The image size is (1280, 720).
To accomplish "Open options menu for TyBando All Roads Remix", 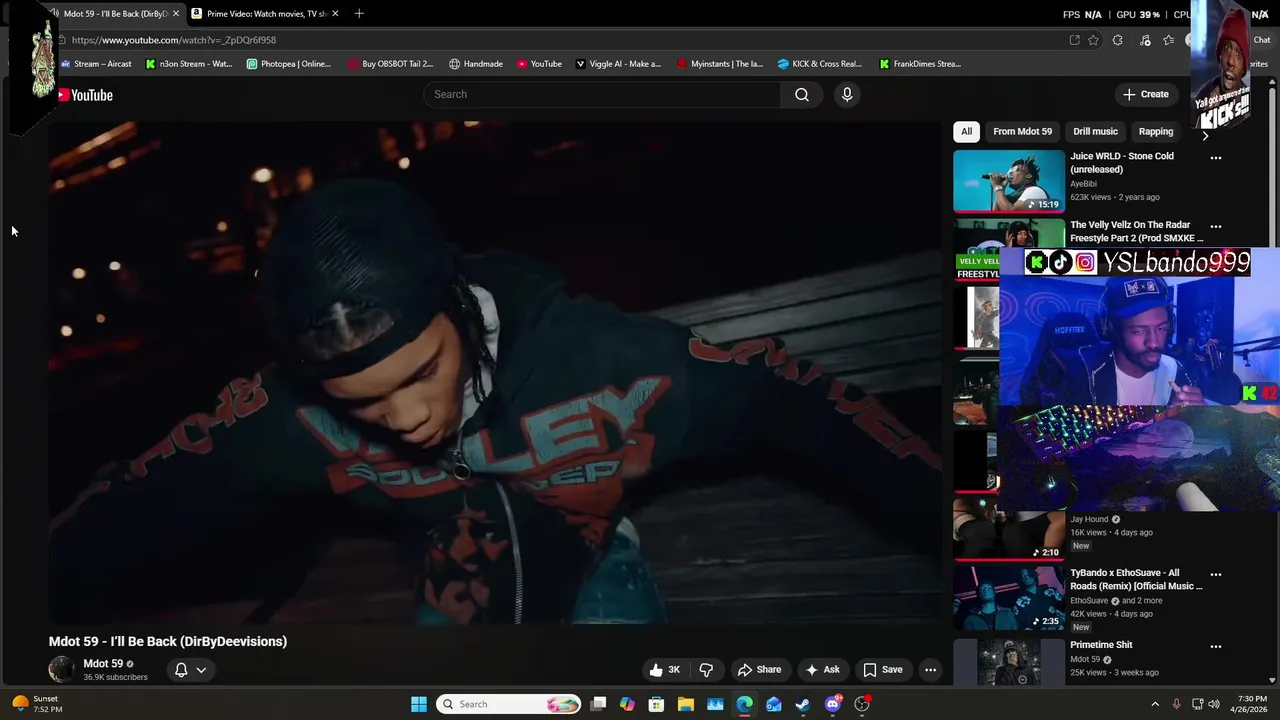I will click(x=1216, y=575).
